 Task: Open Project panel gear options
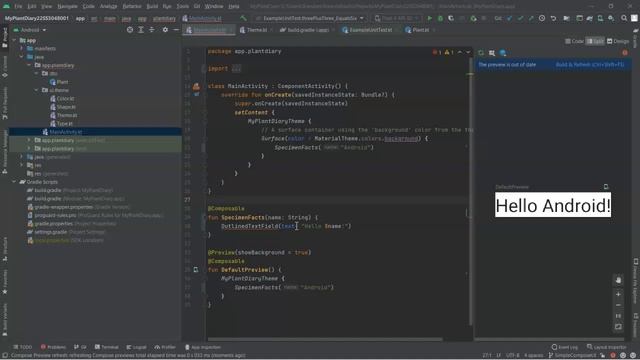click(165, 30)
